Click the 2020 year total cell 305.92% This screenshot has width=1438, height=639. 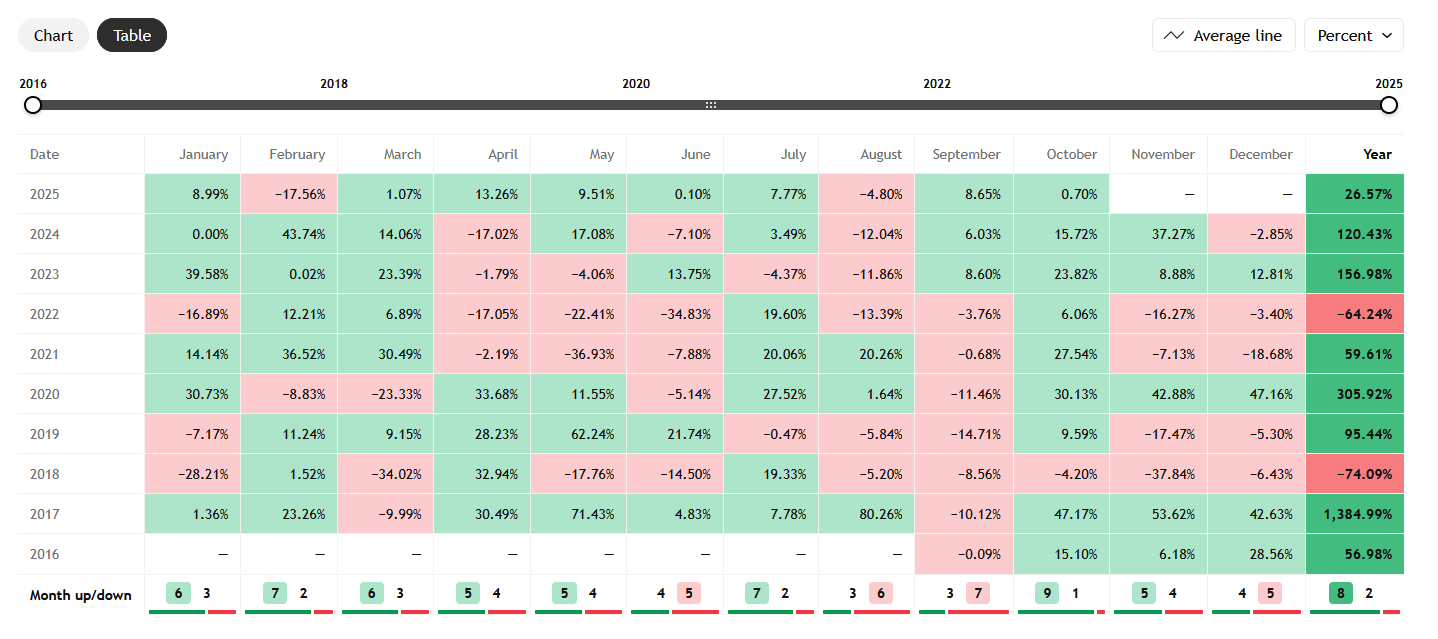(1355, 394)
